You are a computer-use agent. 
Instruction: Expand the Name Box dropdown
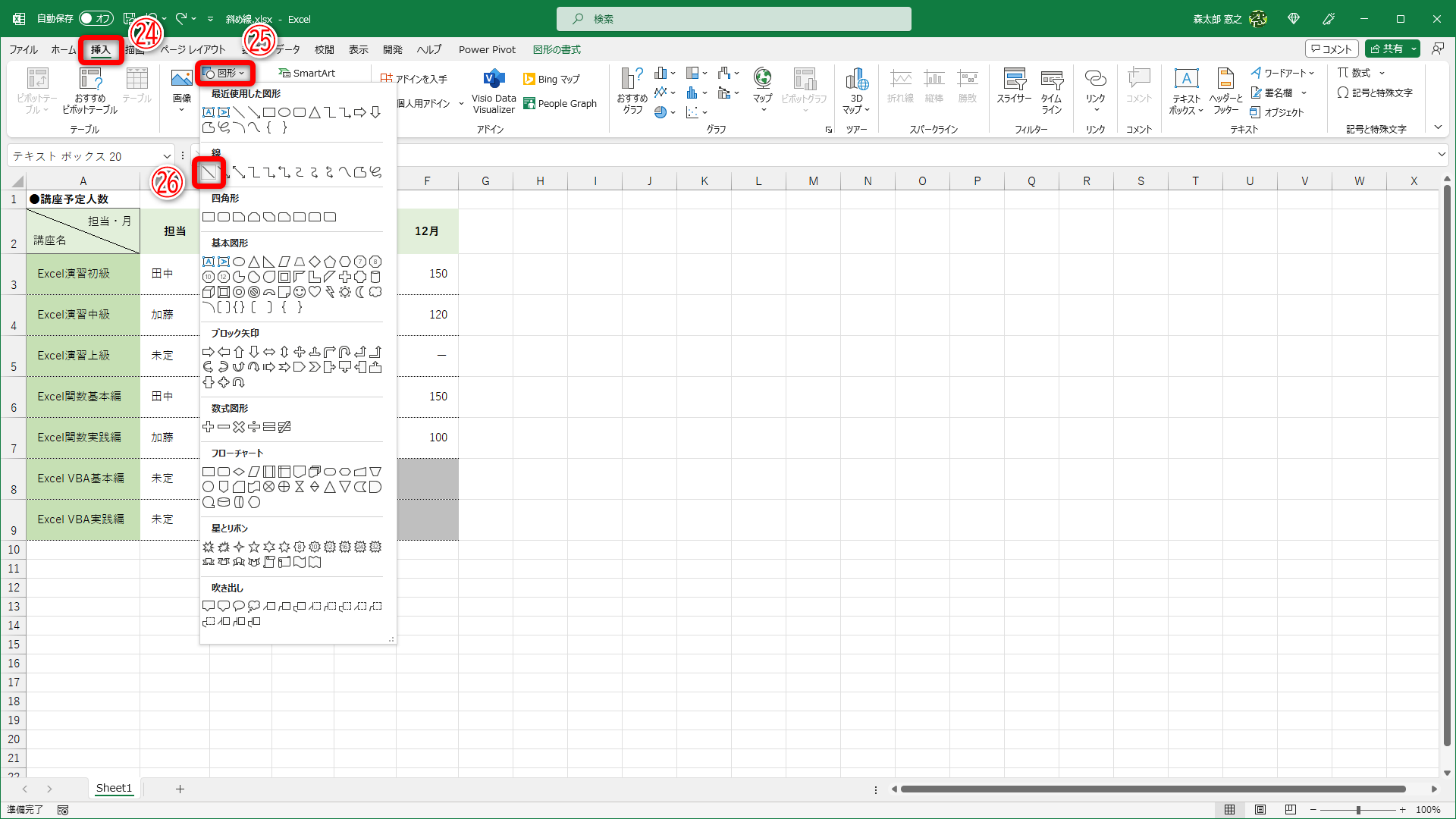(167, 156)
